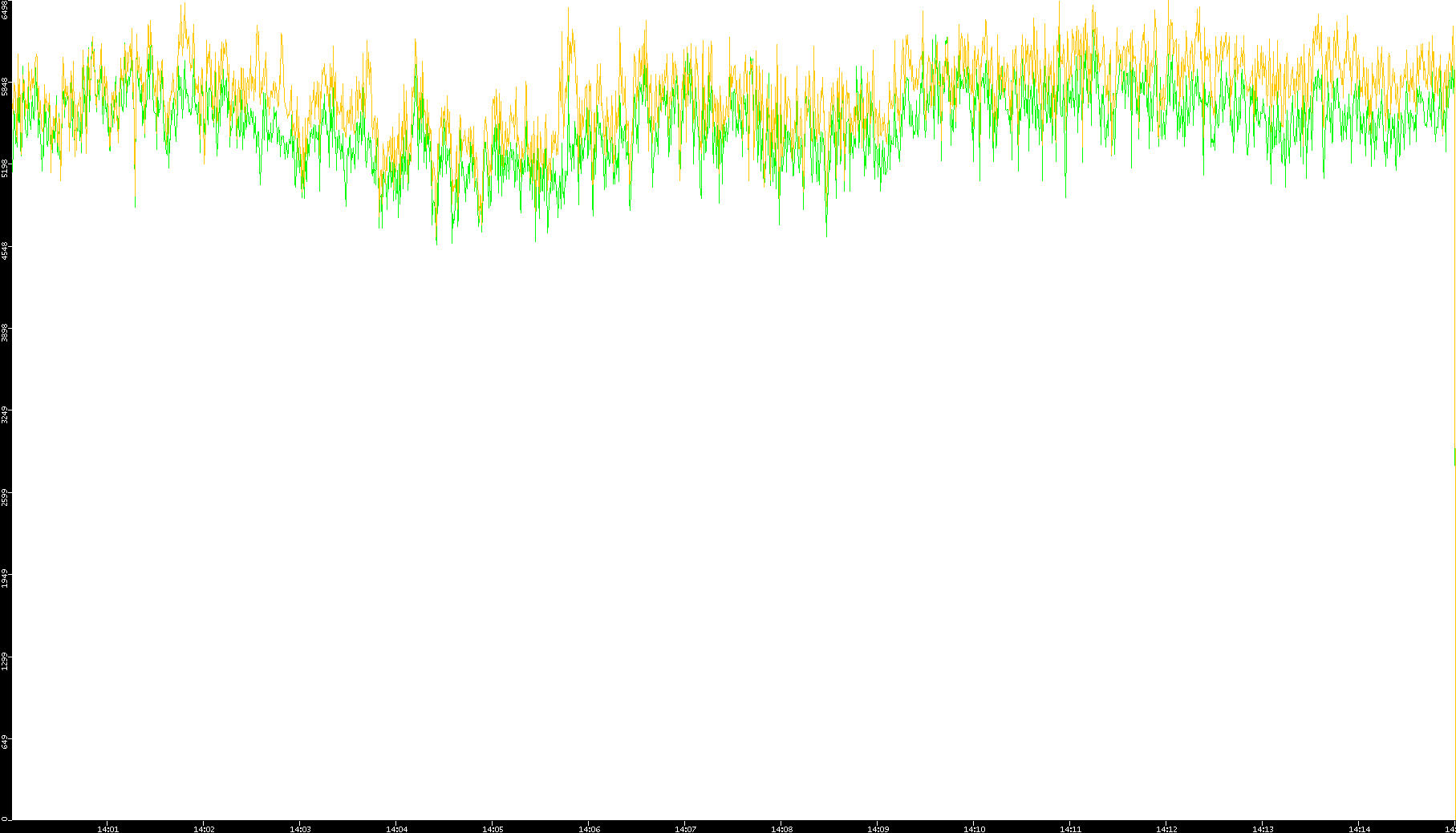Click the 14:03 time axis label
1456x833 pixels.
click(300, 829)
